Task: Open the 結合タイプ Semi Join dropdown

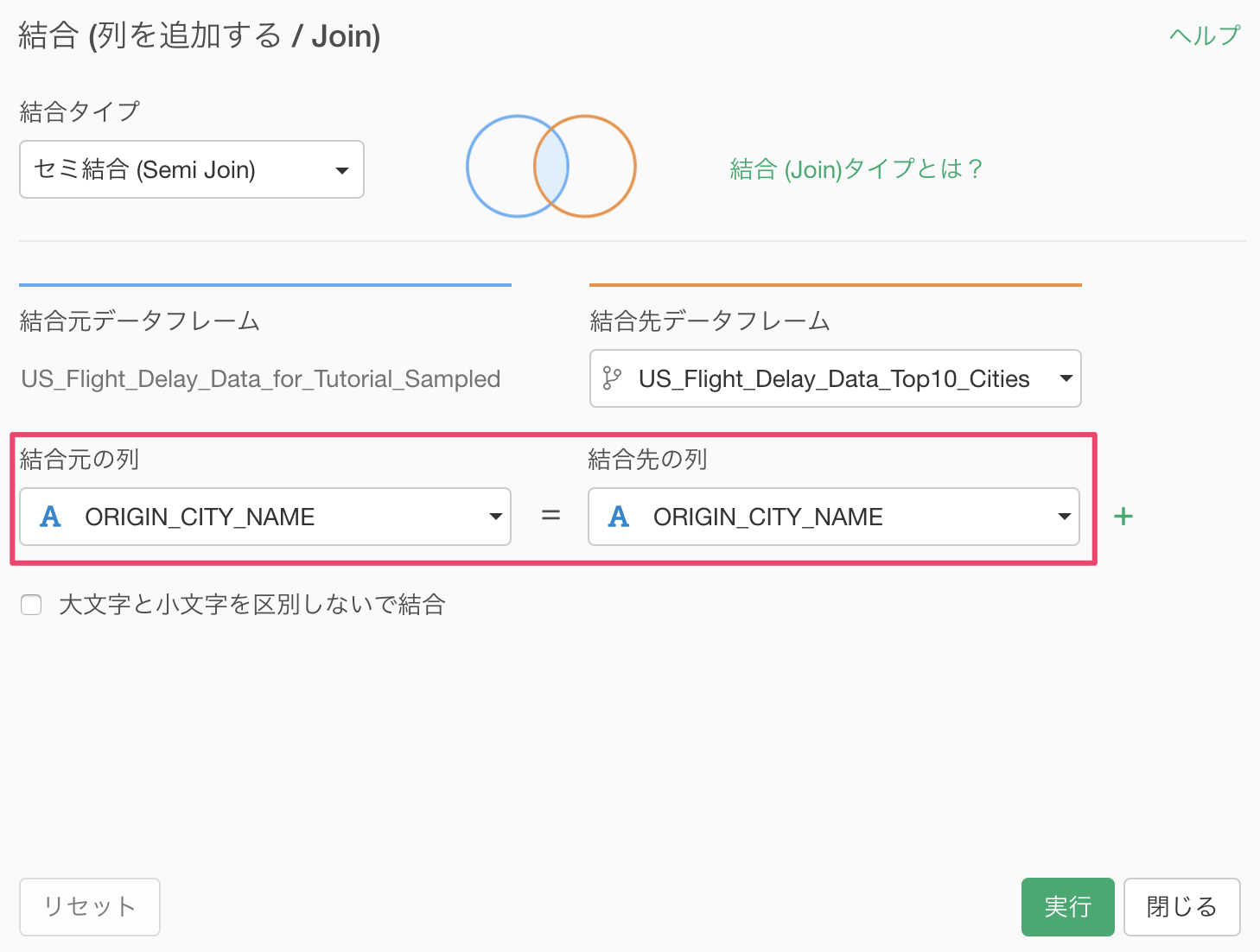Action: tap(191, 169)
